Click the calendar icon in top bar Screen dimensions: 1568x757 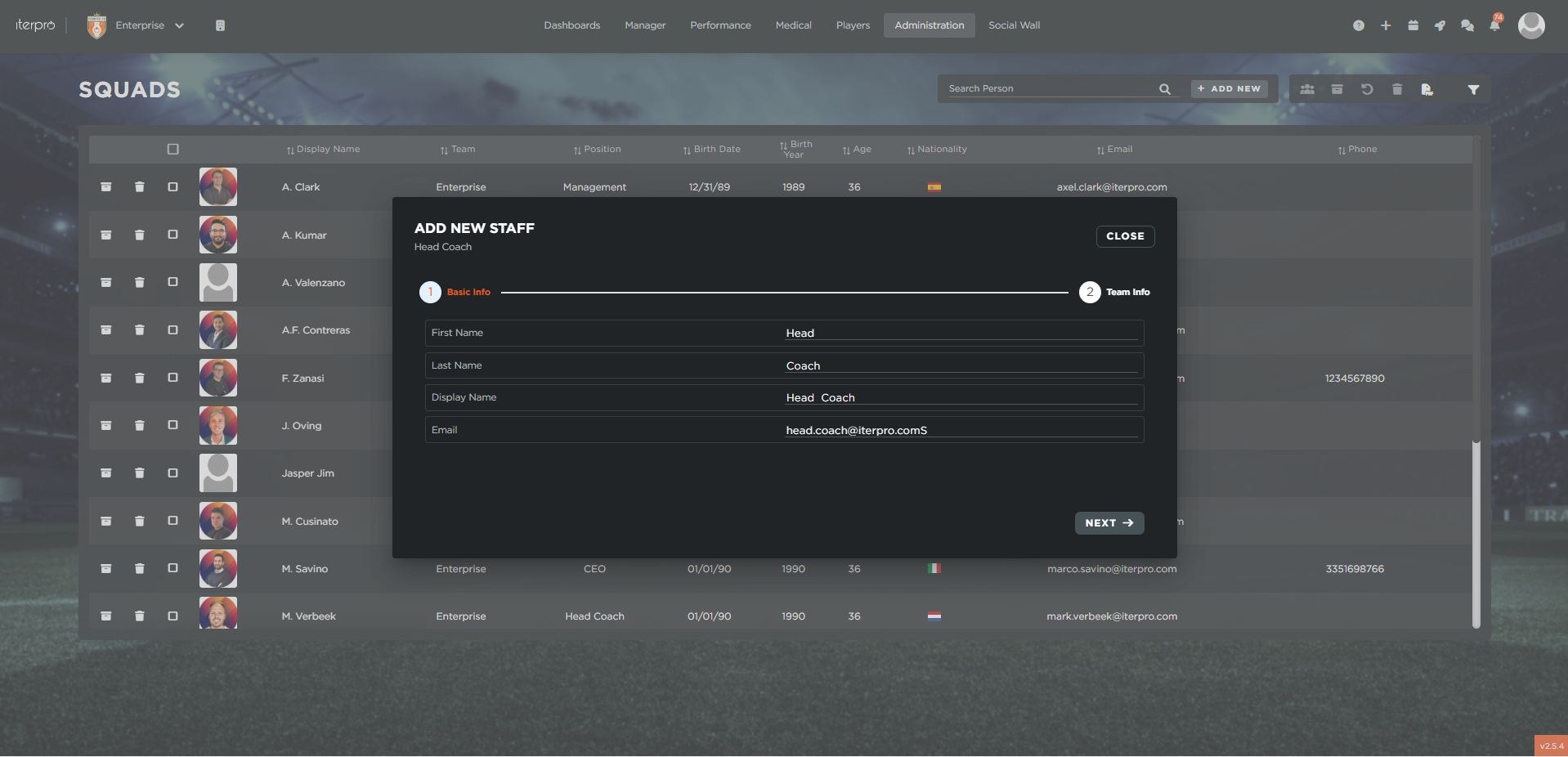(1413, 26)
